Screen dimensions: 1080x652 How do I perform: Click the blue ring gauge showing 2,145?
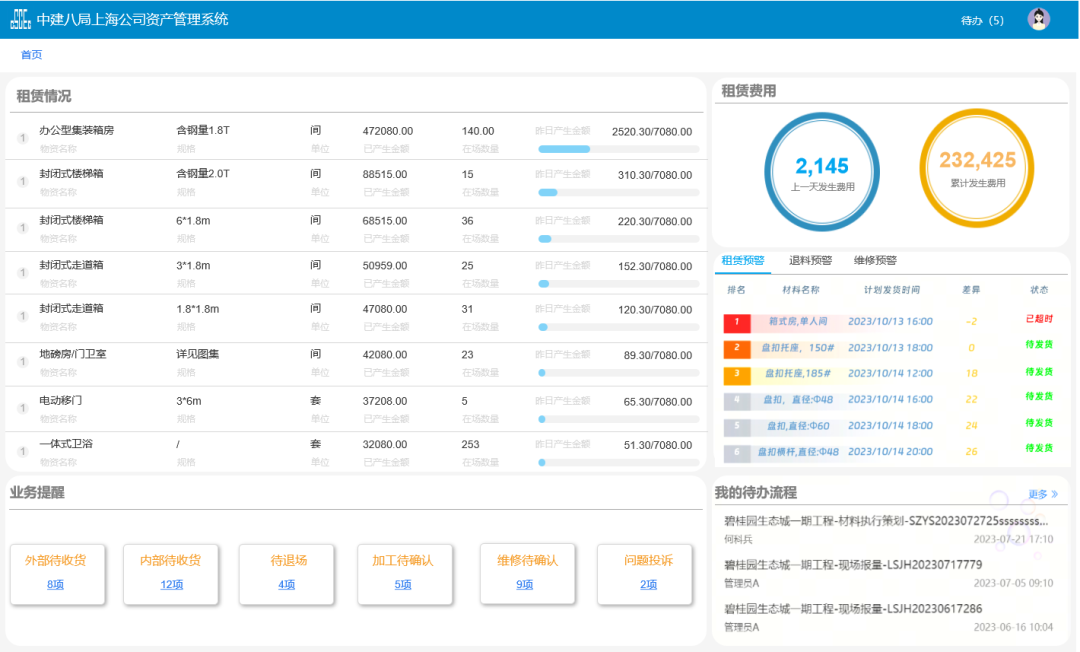pos(822,170)
